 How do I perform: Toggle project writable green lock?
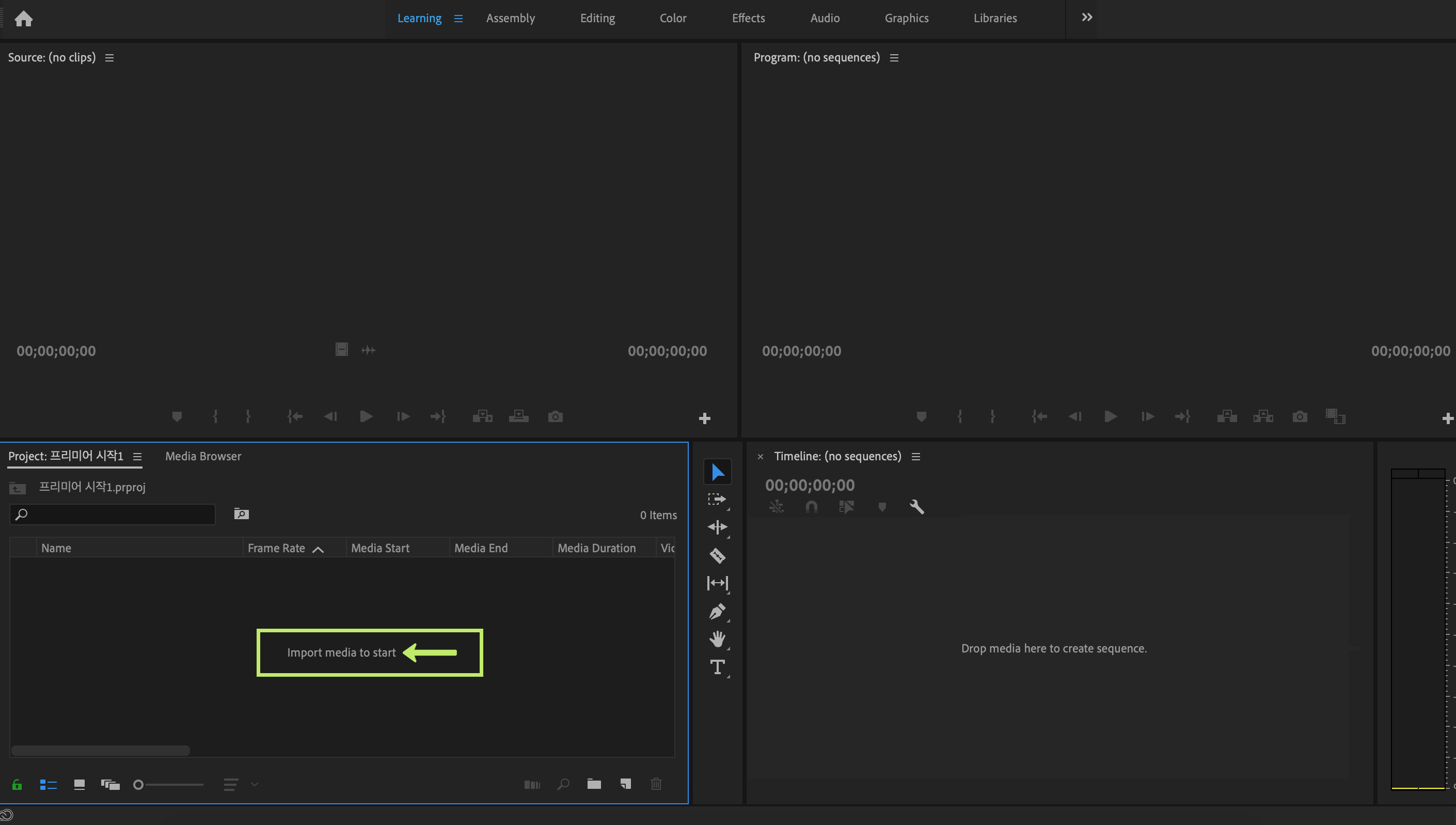tap(17, 785)
